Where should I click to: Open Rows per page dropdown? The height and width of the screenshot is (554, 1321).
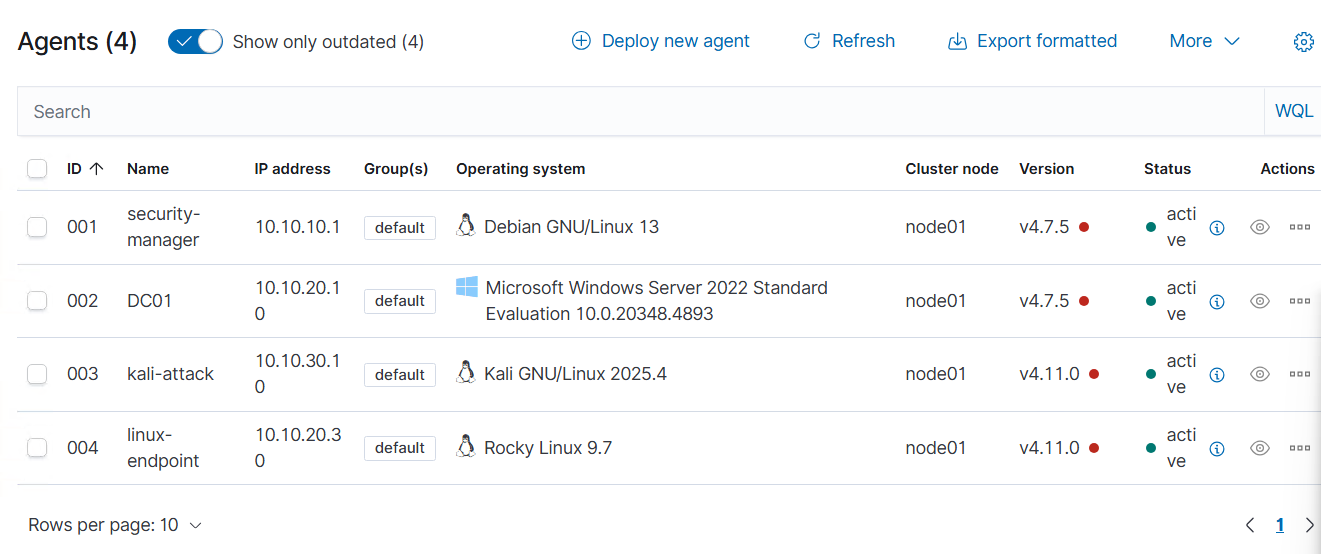[115, 525]
